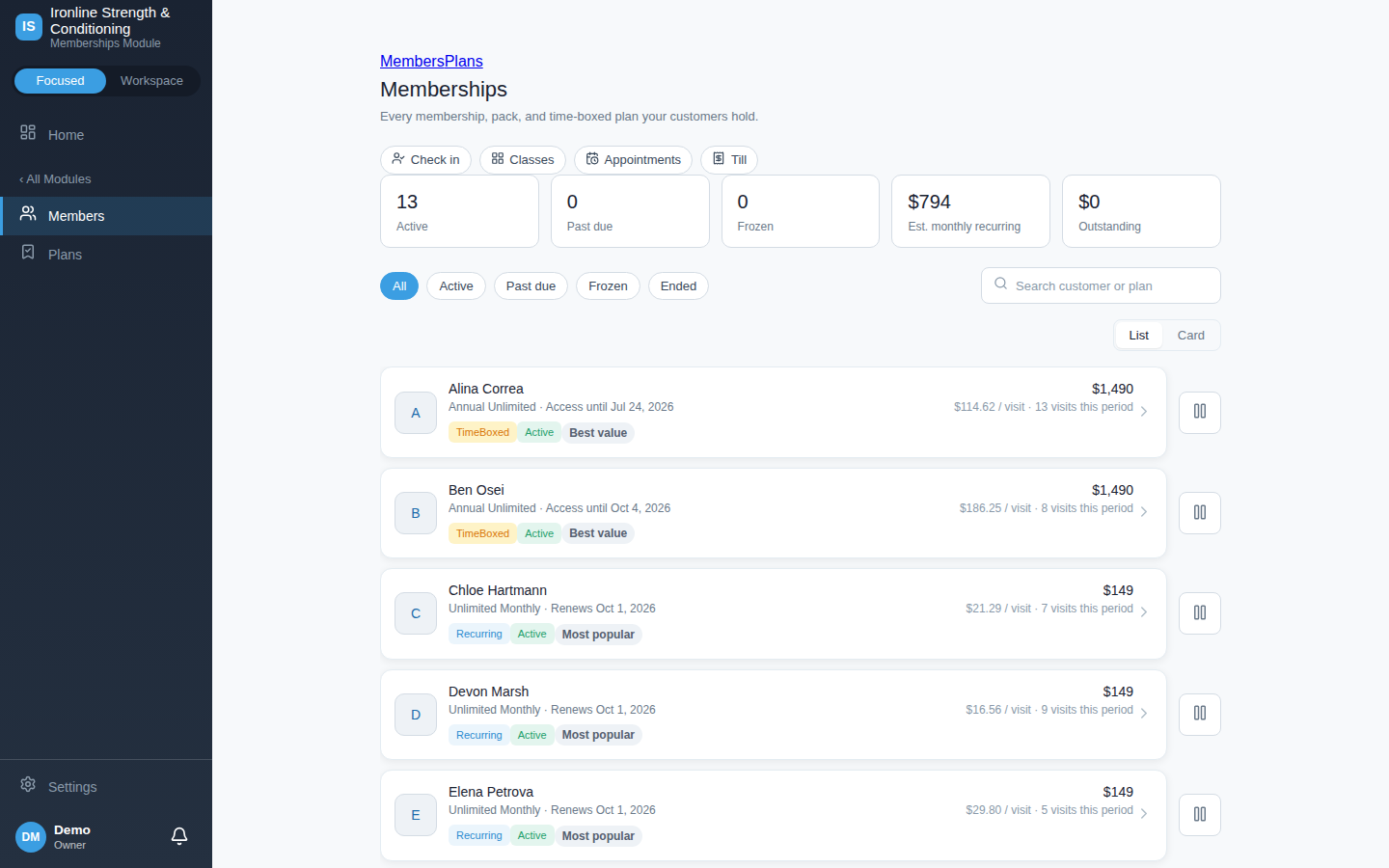Filter memberships by Past due
The image size is (1389, 868).
pos(531,286)
